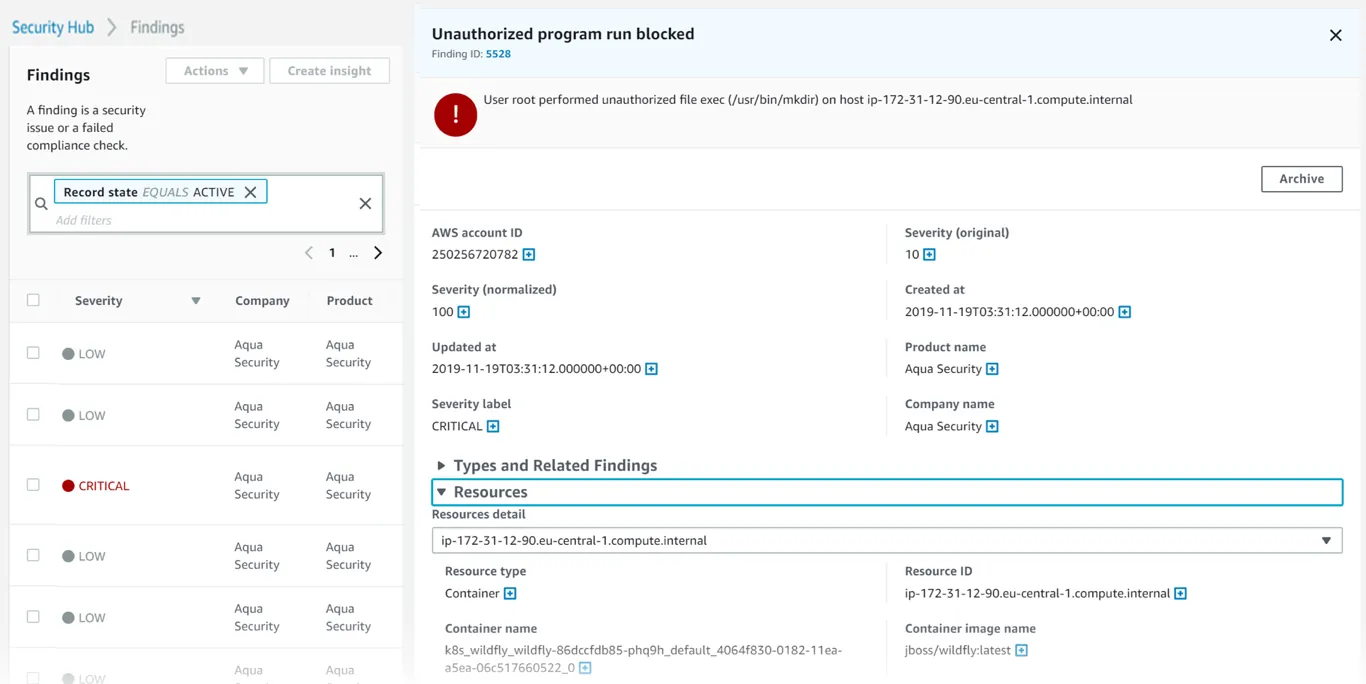Select all findings with header checkbox
This screenshot has width=1366, height=684.
[x=33, y=300]
